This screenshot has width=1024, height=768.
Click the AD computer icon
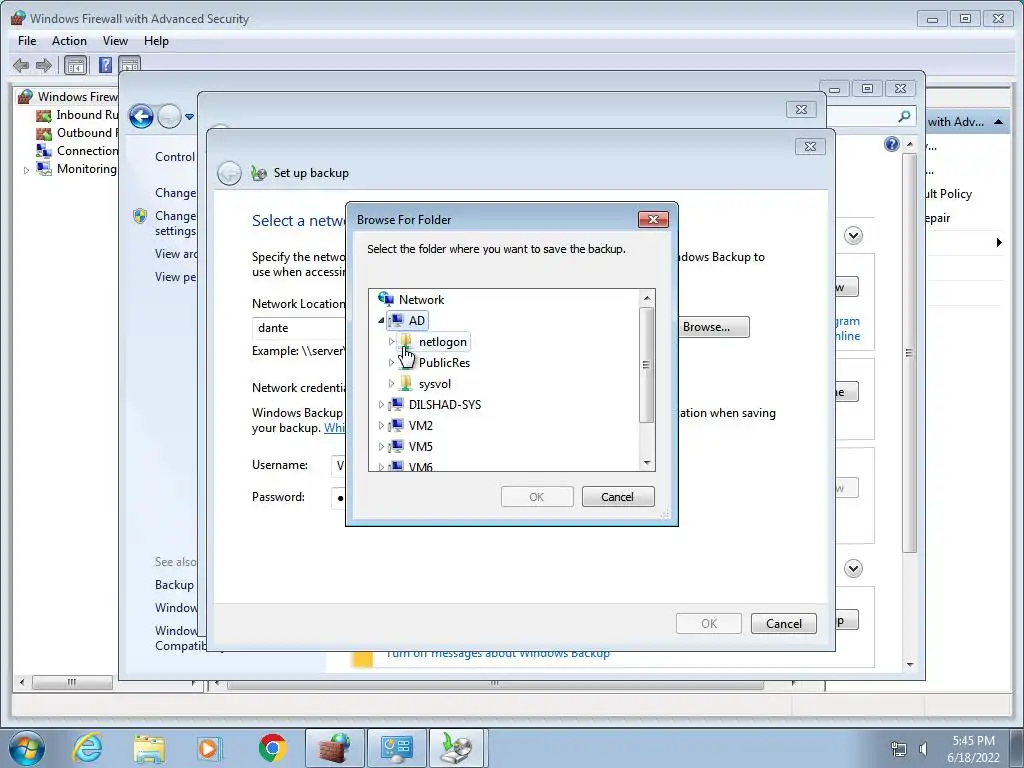396,321
